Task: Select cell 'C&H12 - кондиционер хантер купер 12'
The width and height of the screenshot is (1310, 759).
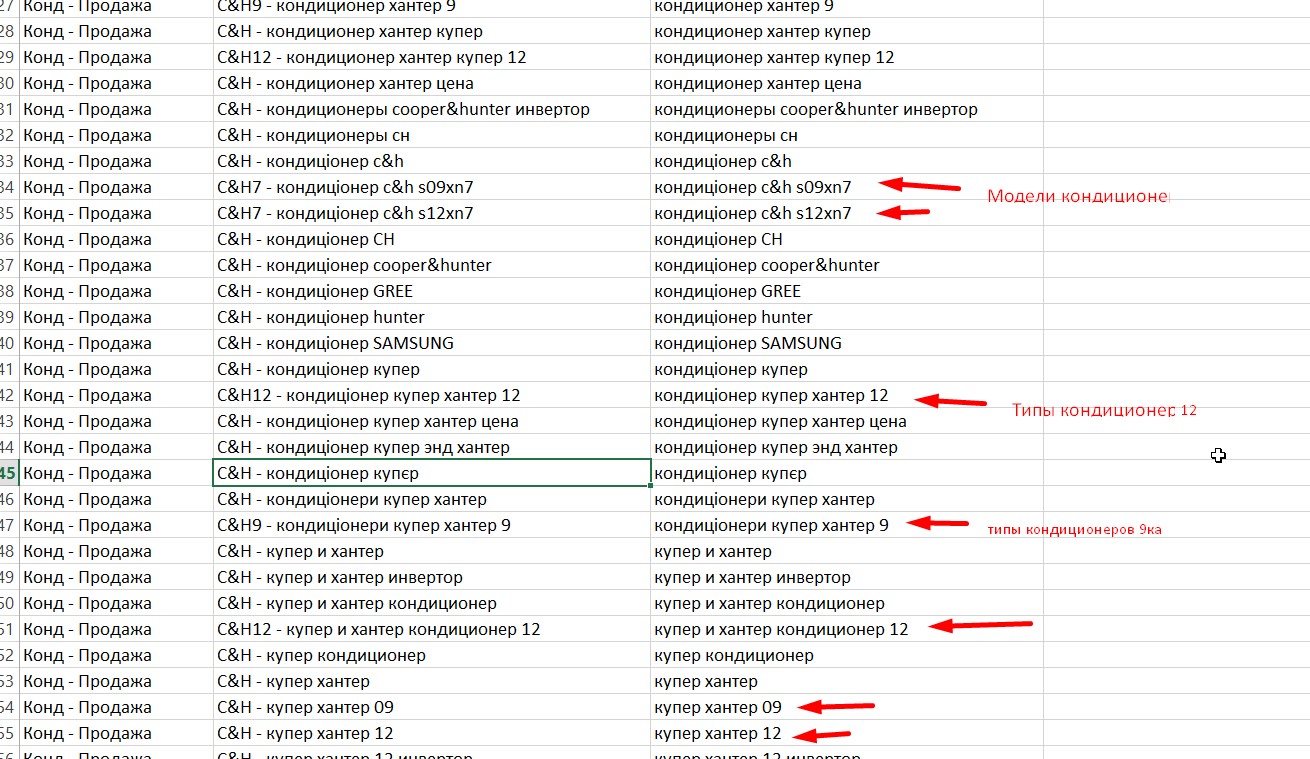Action: [432, 57]
